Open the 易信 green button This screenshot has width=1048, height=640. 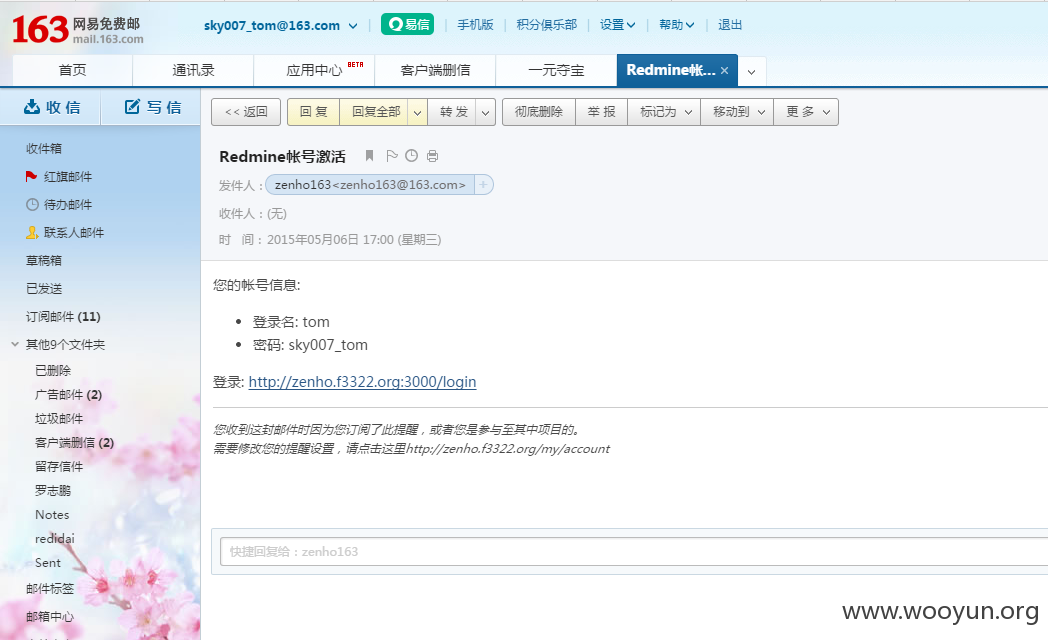coord(408,25)
